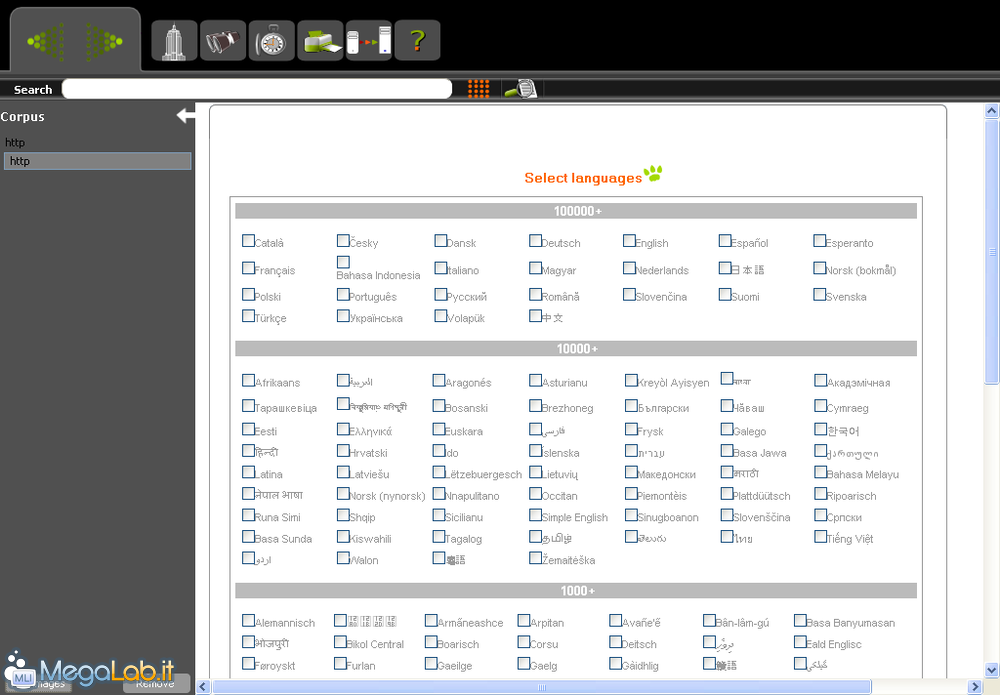Select the highlighted http corpus entry
This screenshot has width=1000, height=695.
pos(98,161)
